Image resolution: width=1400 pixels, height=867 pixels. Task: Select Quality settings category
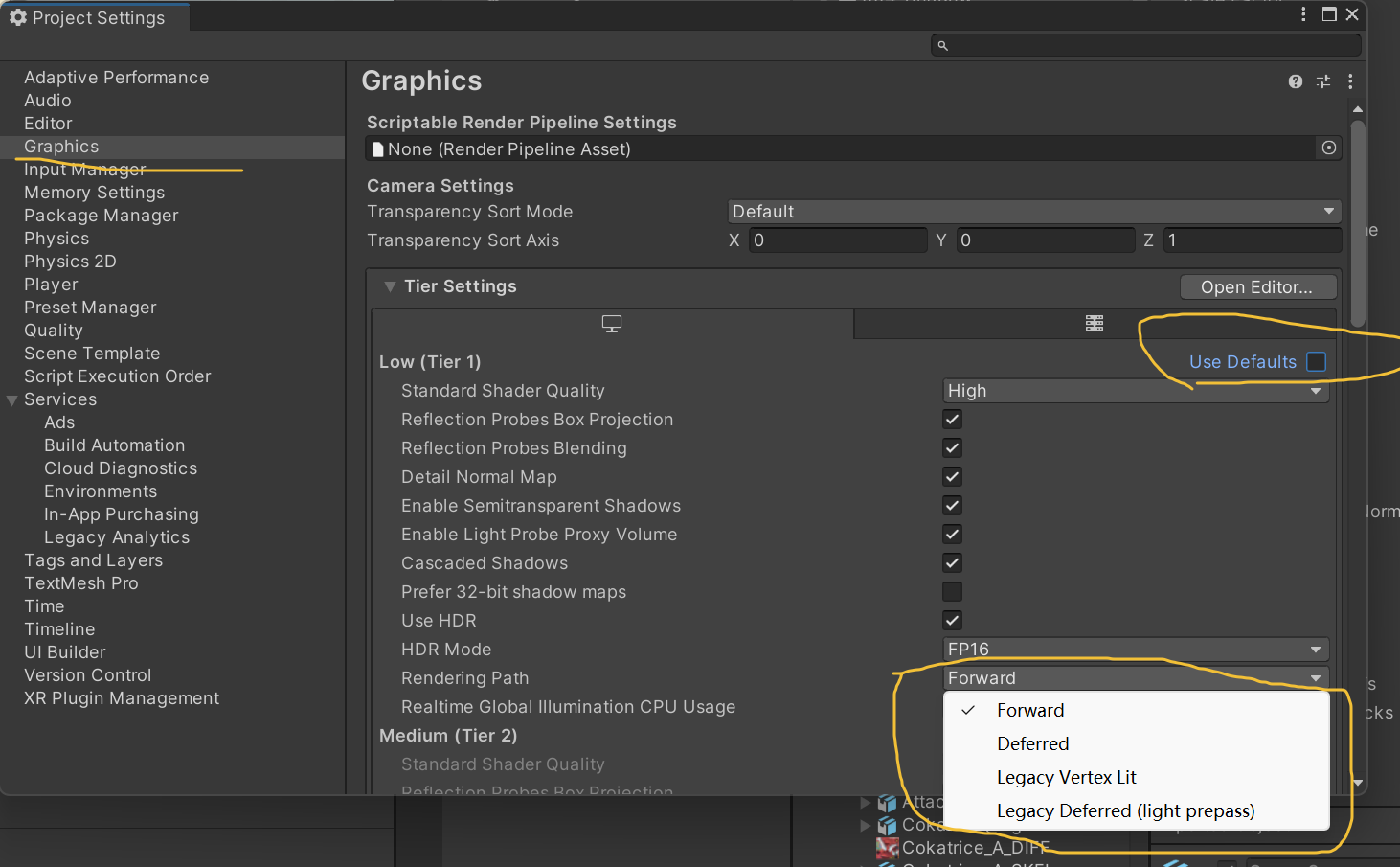click(x=54, y=330)
